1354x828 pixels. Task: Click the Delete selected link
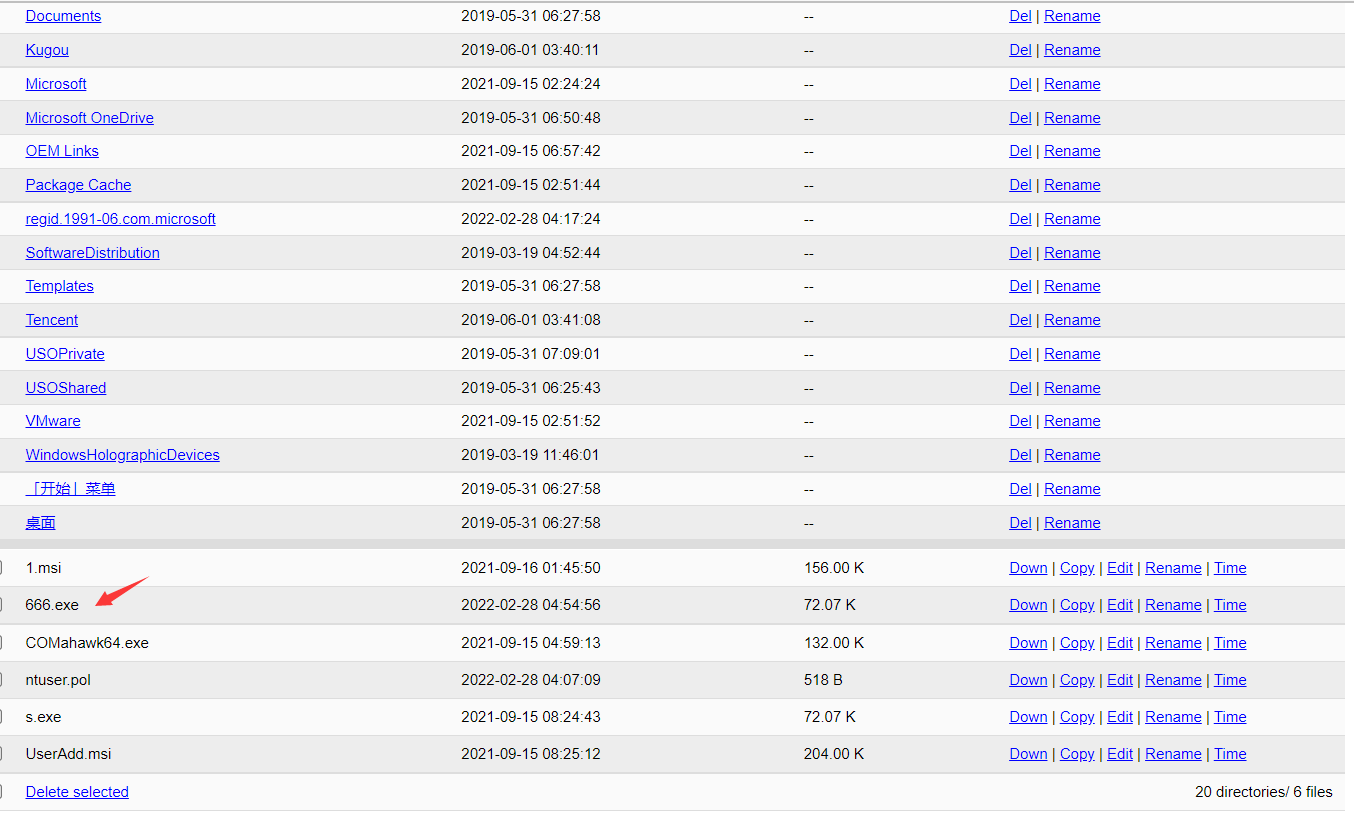pyautogui.click(x=77, y=792)
